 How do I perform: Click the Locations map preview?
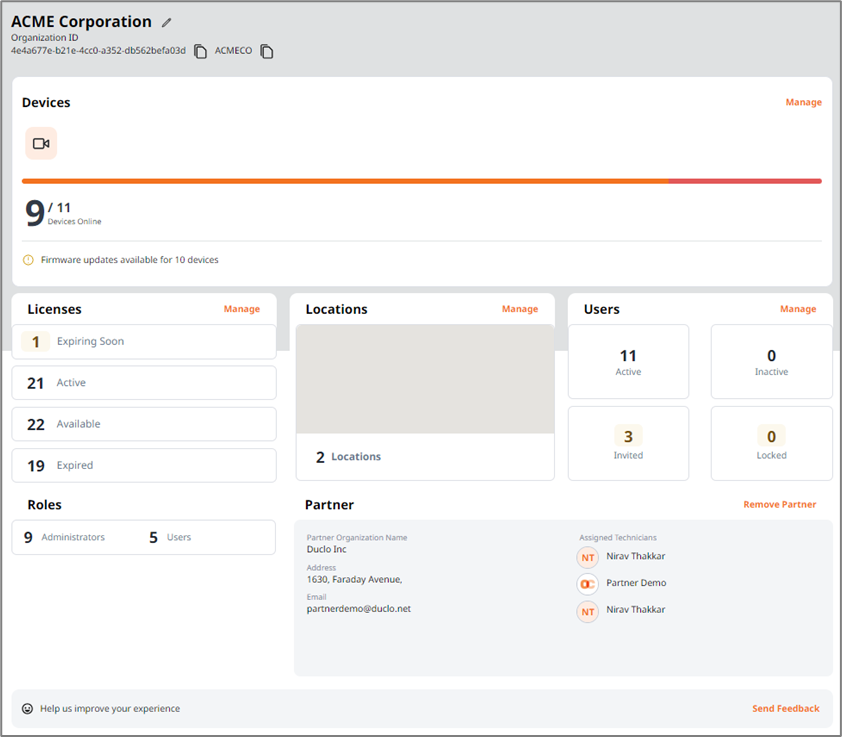coord(425,379)
